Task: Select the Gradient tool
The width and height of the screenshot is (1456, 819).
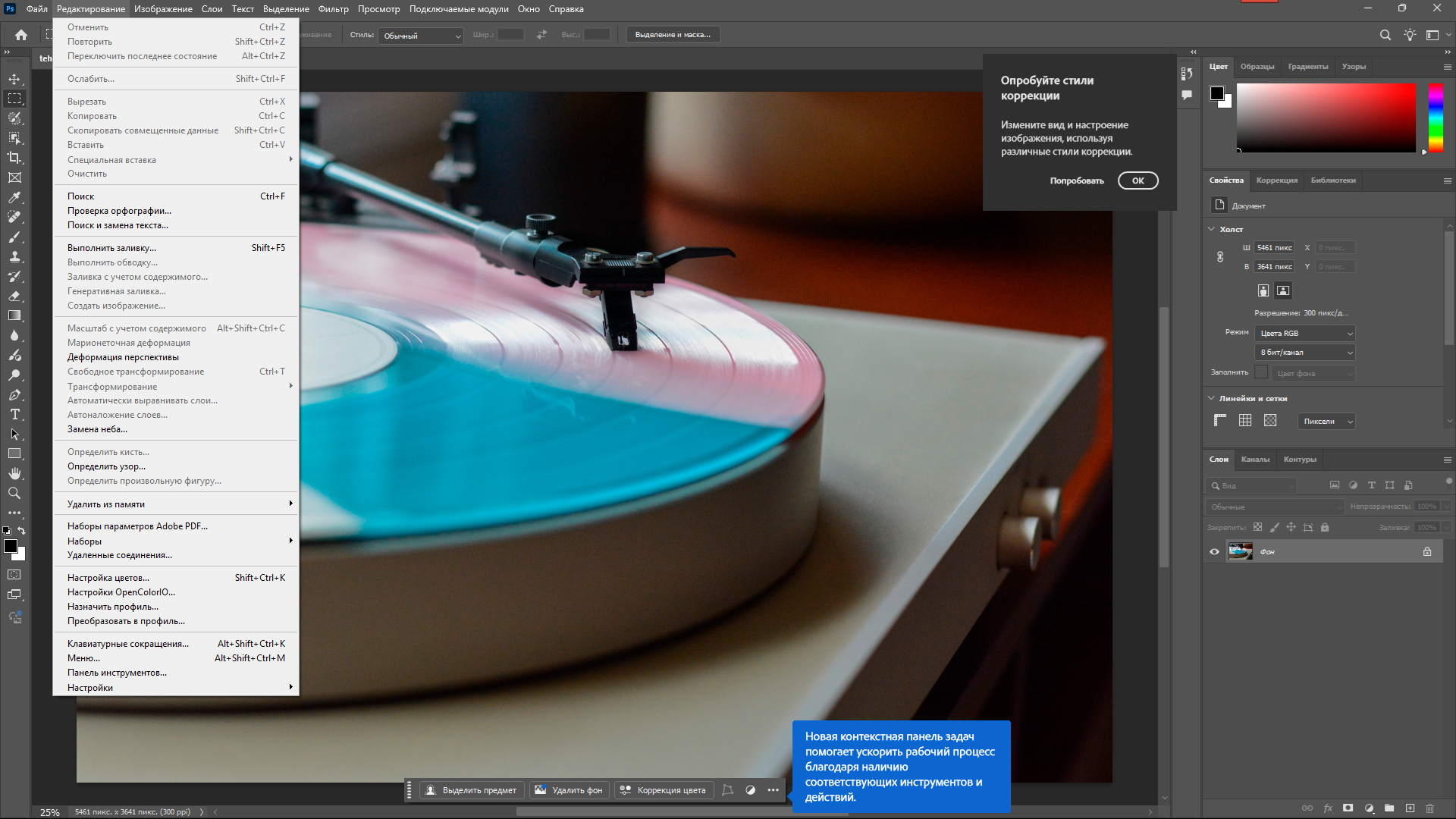Action: tap(14, 315)
